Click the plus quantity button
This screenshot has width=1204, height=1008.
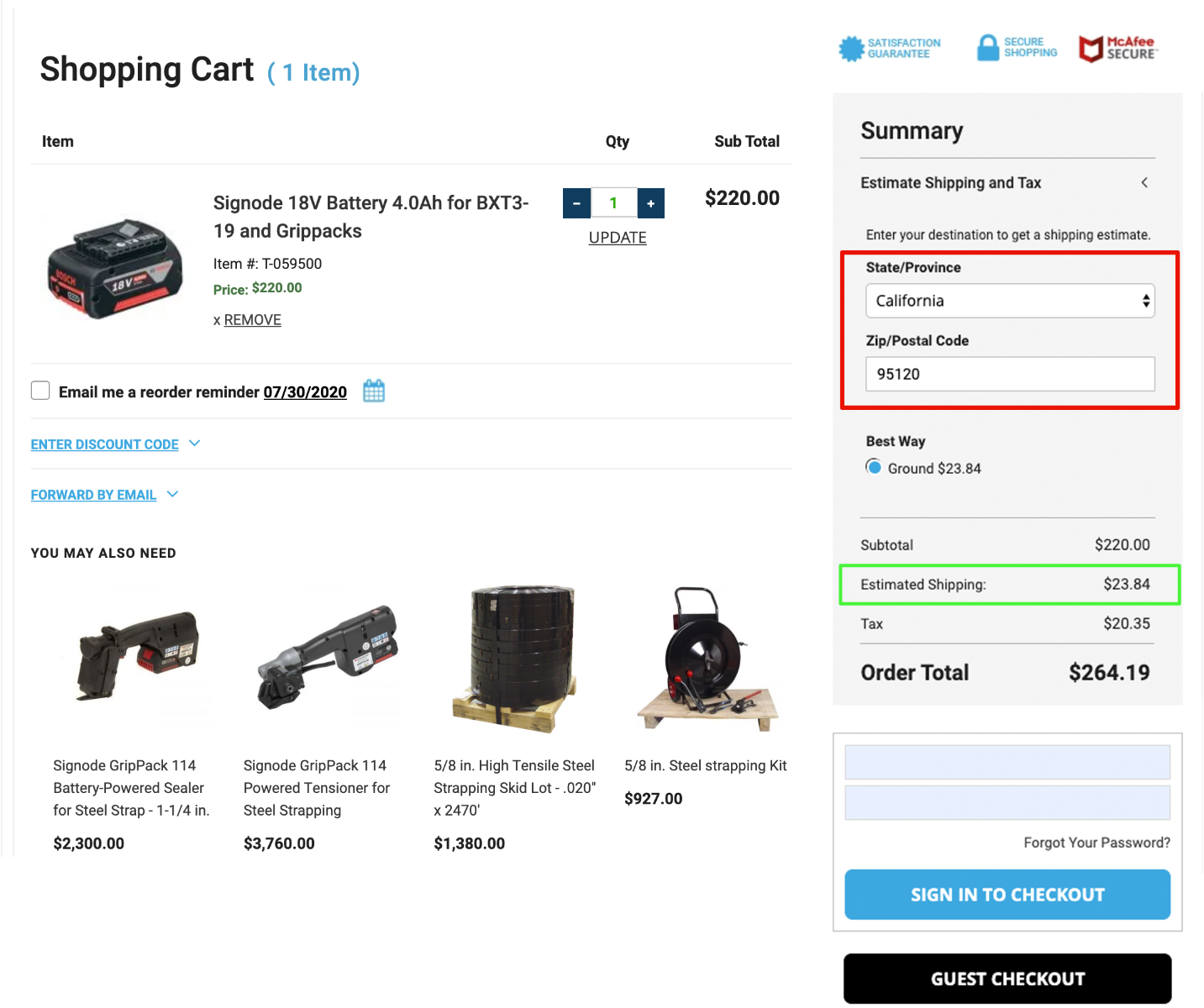651,203
